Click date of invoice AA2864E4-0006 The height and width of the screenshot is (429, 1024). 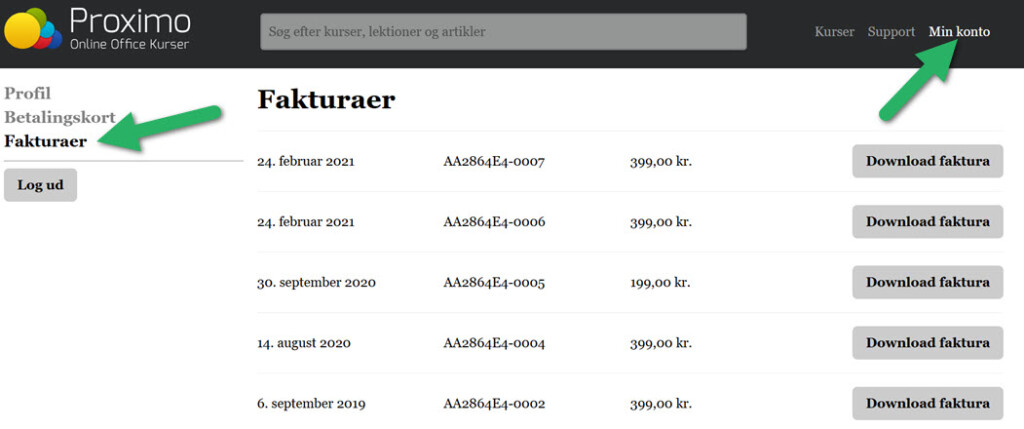306,223
